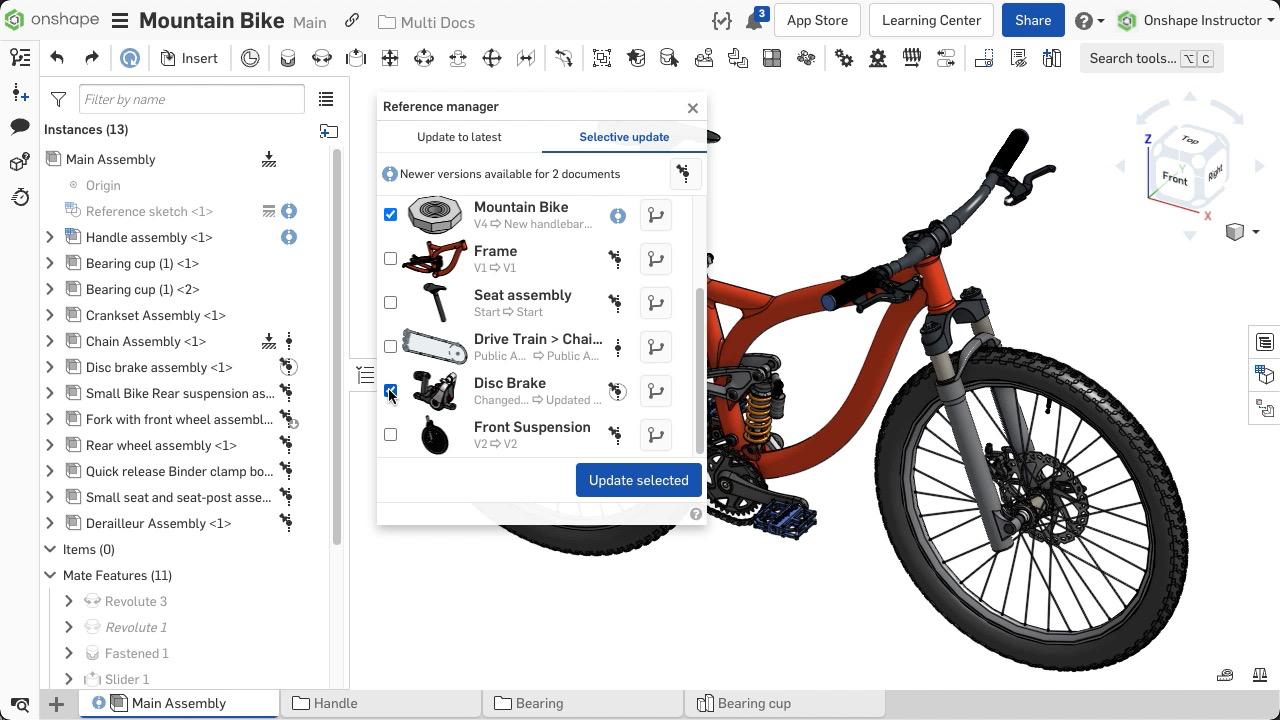1280x720 pixels.
Task: Click the Update selected button
Action: pyautogui.click(x=638, y=480)
